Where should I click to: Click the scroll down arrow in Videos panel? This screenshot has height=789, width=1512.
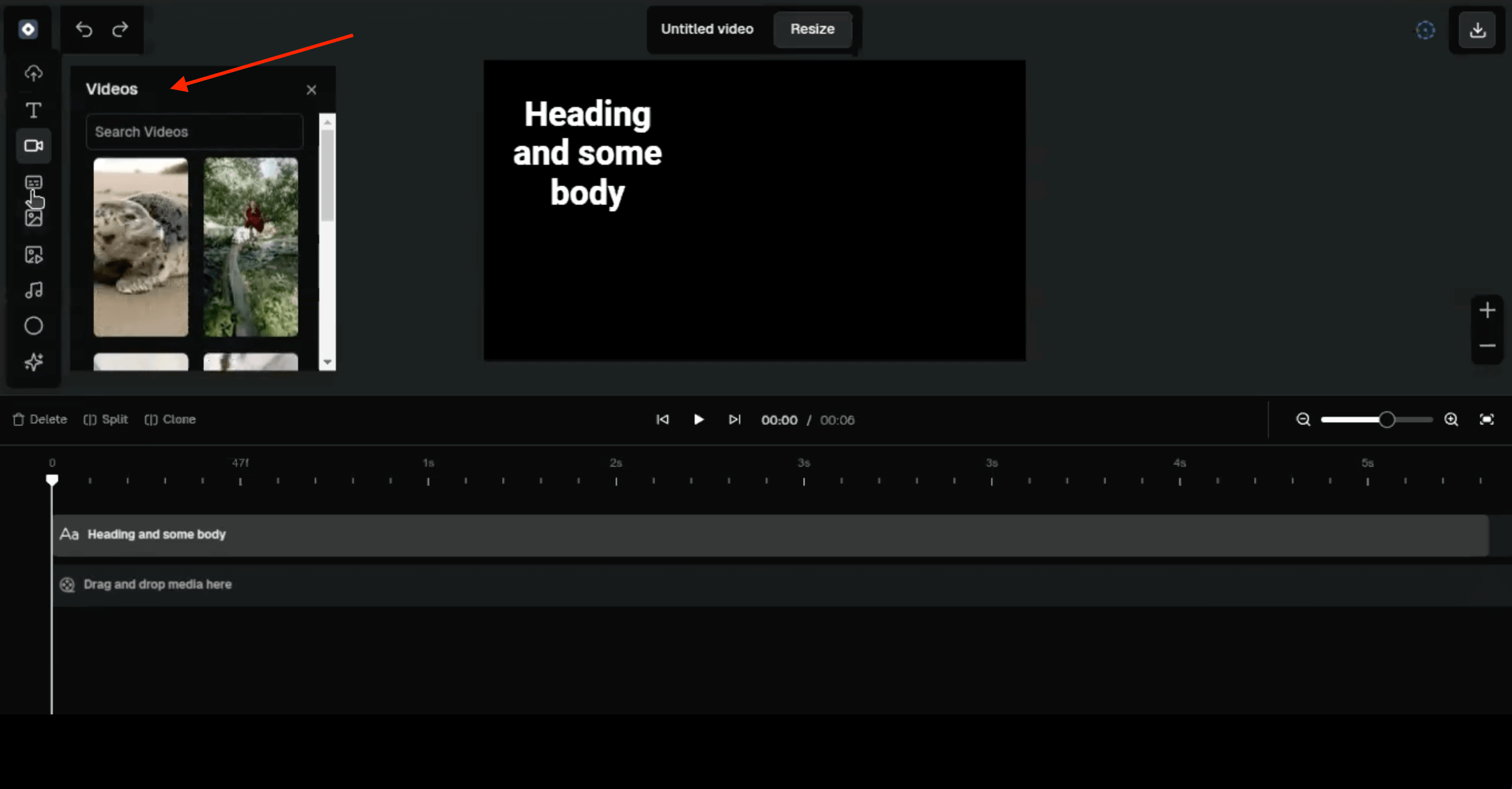[x=327, y=362]
